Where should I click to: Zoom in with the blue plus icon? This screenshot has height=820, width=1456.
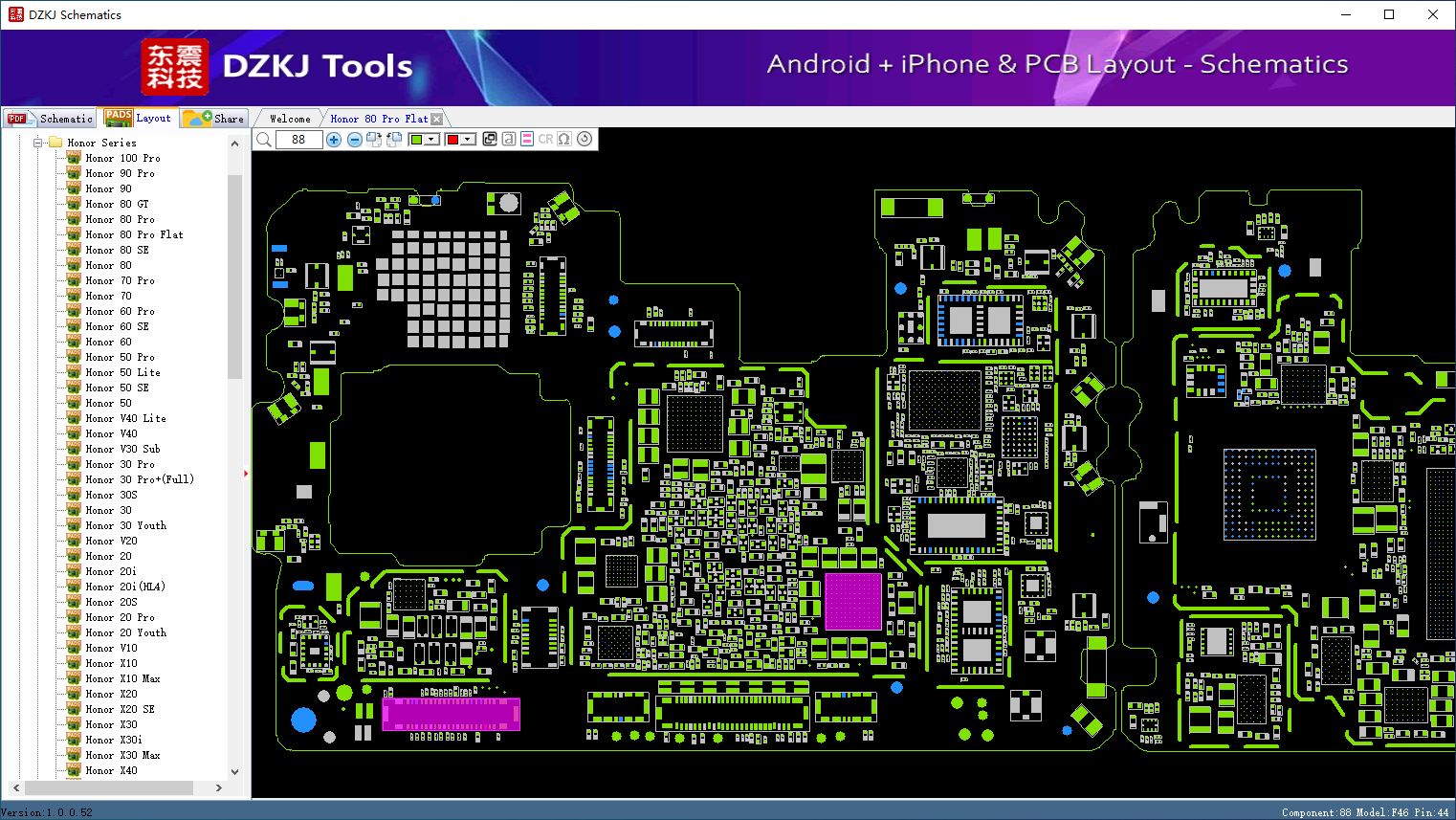pyautogui.click(x=334, y=140)
